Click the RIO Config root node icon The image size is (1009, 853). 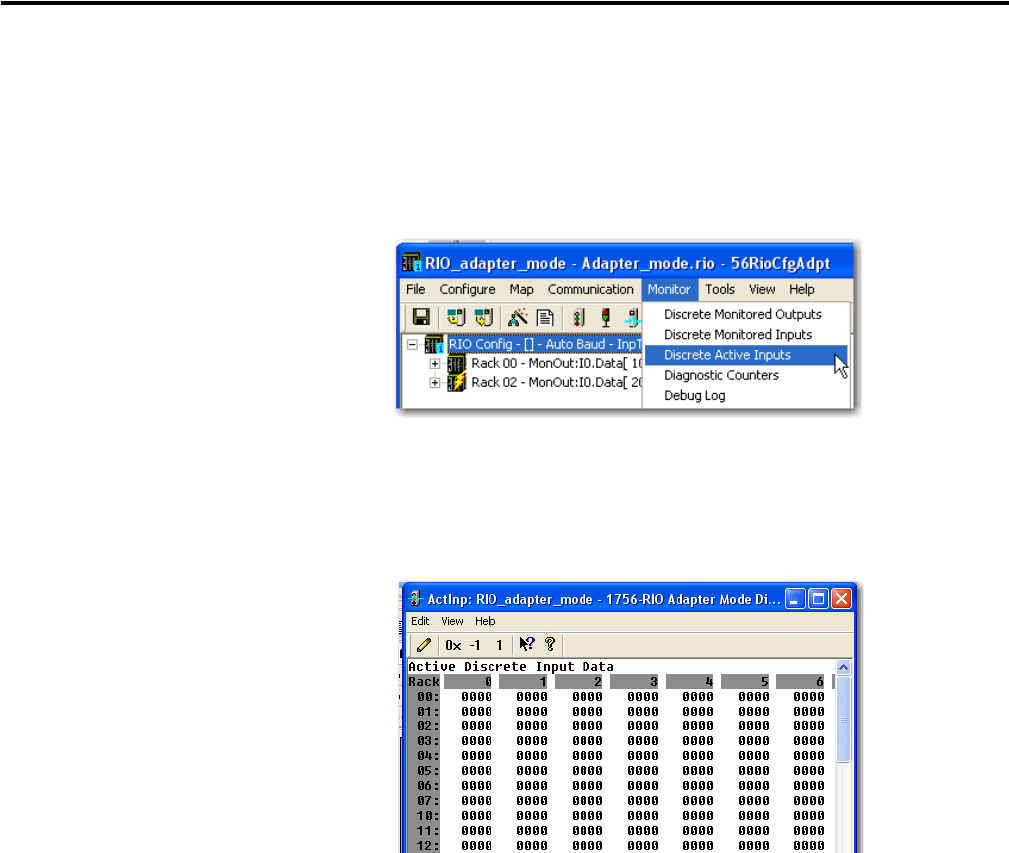click(x=434, y=344)
